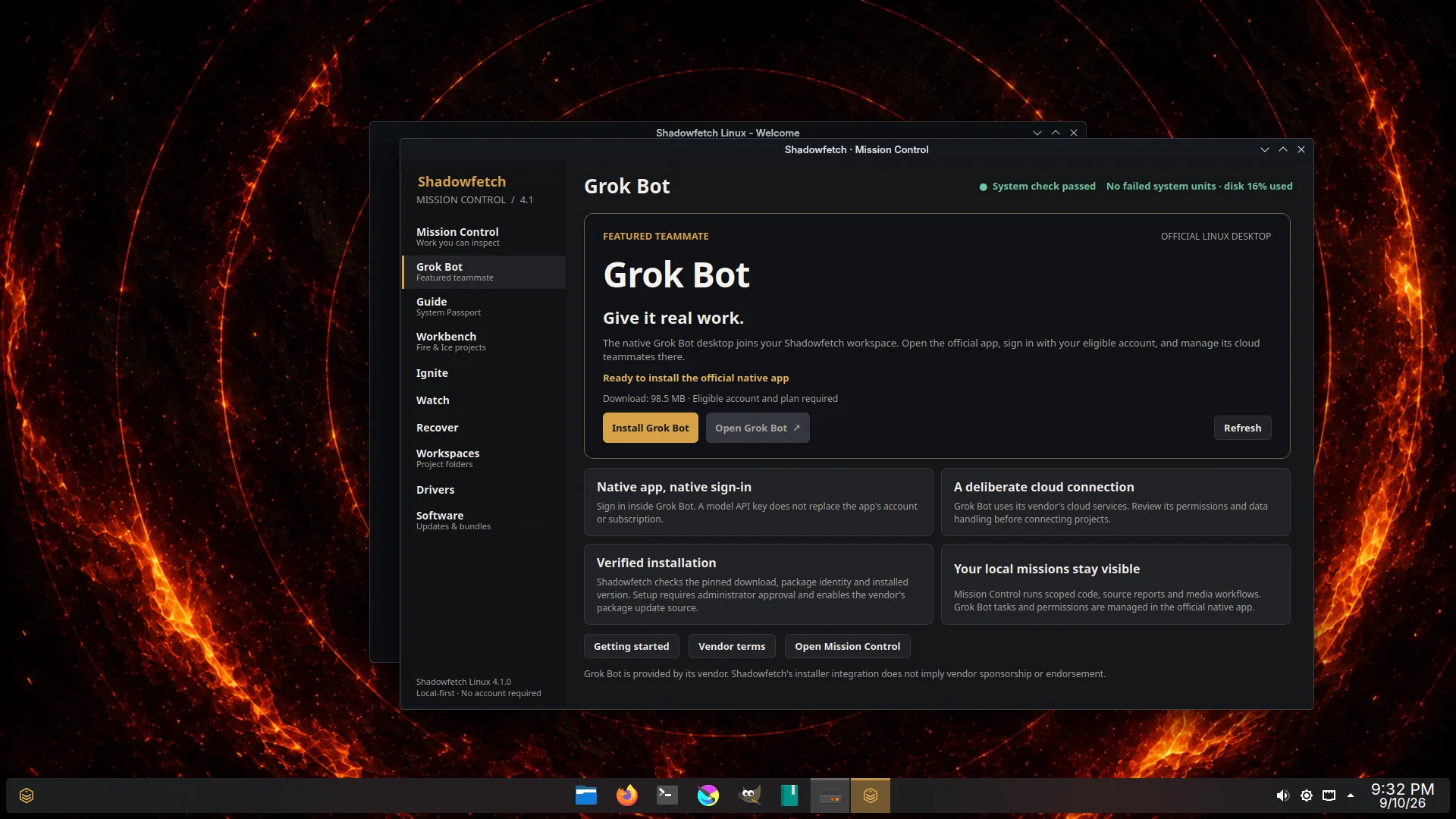Open GIMP from the taskbar

(x=749, y=795)
